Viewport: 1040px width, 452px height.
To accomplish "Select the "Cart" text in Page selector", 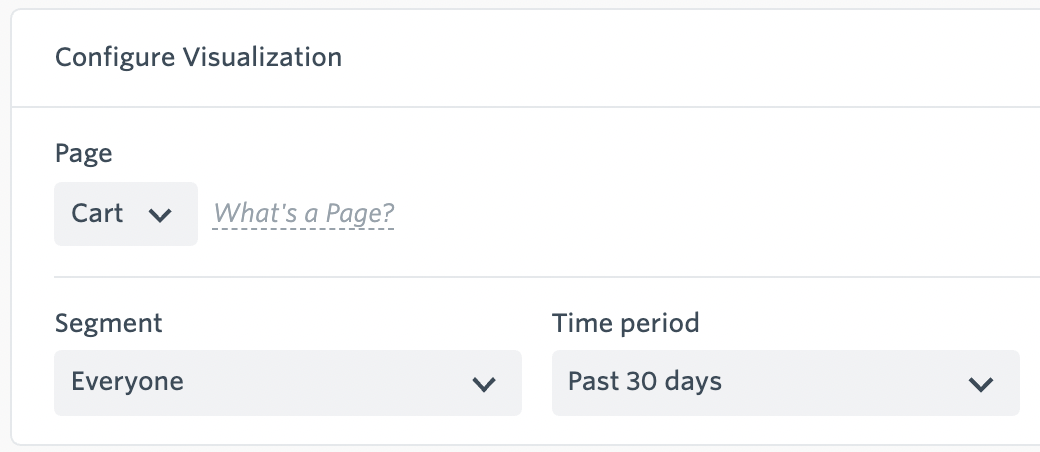I will [x=97, y=214].
